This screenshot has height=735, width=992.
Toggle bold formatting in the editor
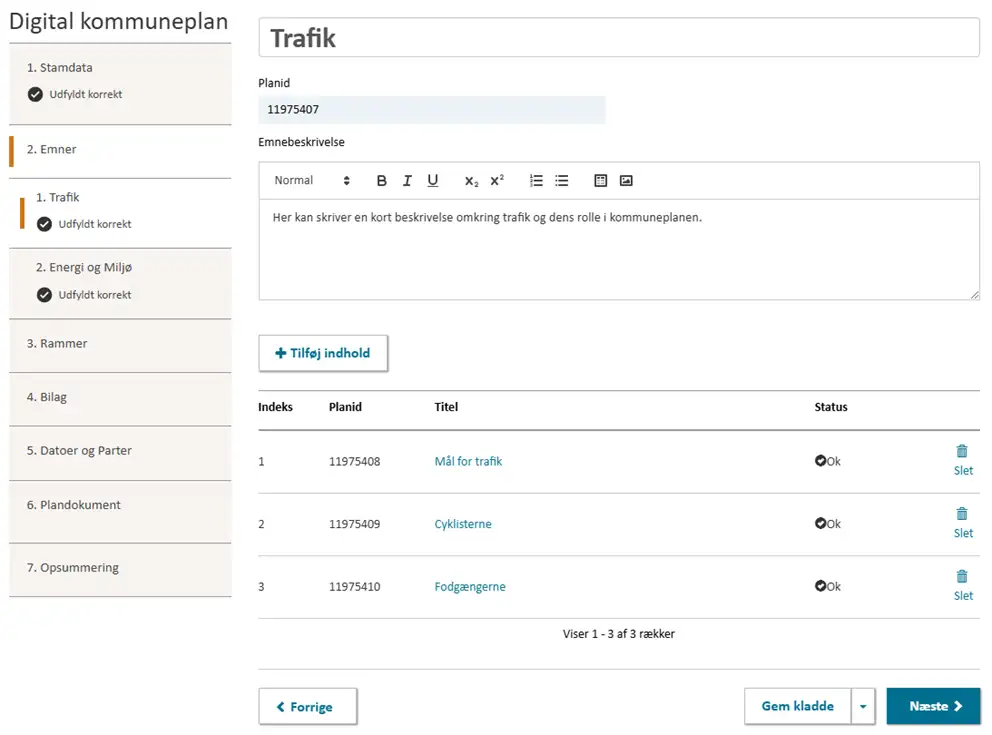381,181
